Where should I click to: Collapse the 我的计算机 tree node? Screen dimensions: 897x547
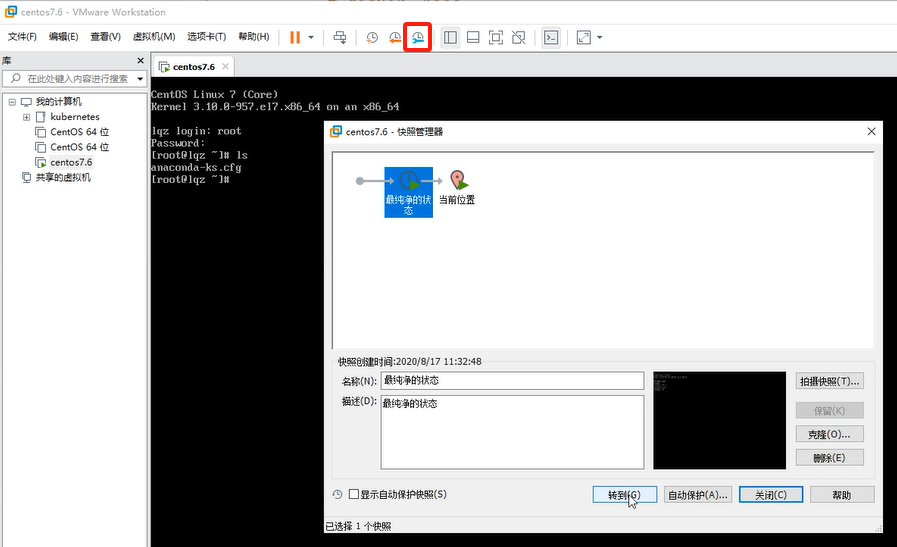[12, 102]
